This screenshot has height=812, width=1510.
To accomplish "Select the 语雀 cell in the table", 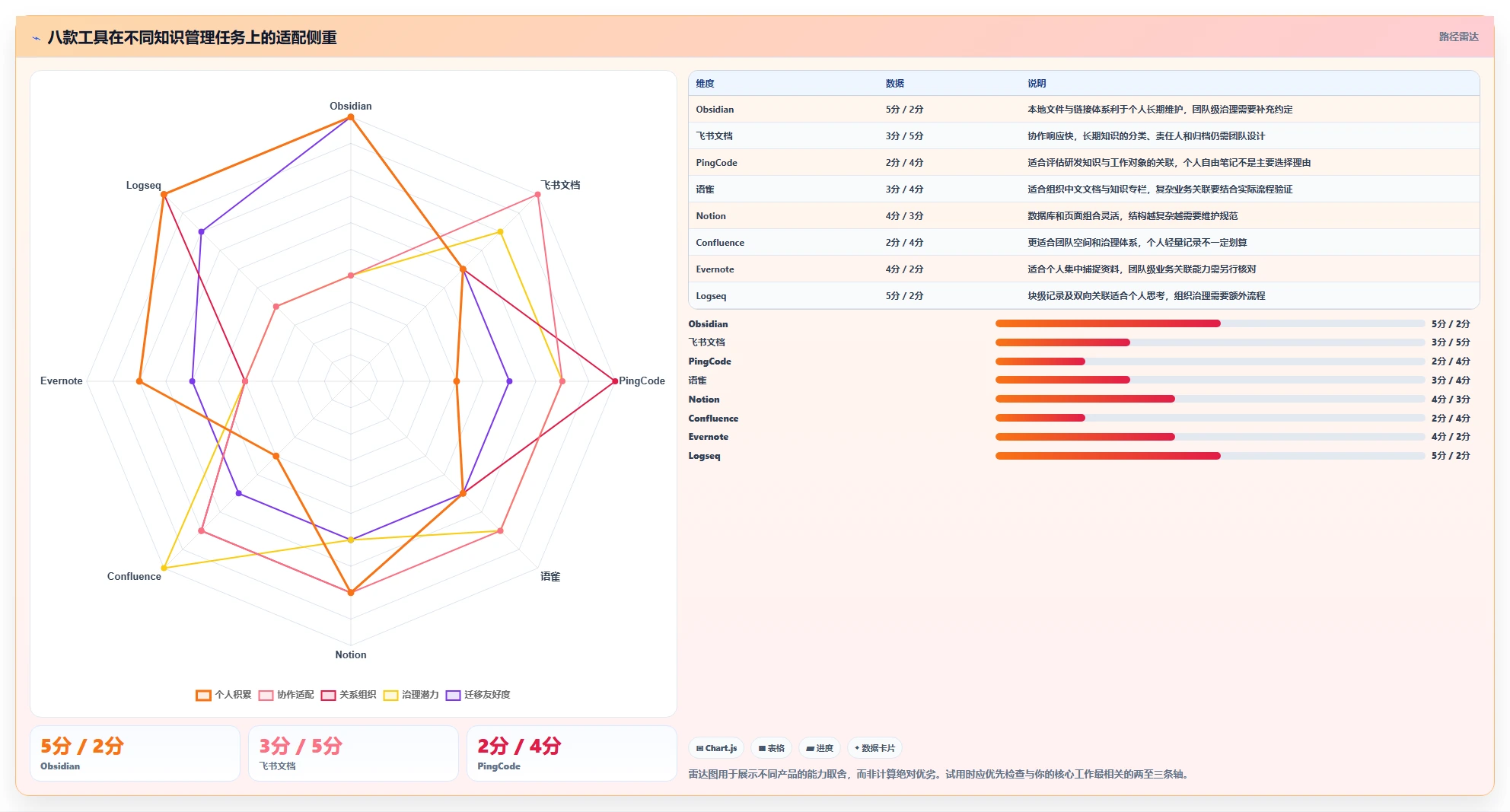I will (x=705, y=189).
